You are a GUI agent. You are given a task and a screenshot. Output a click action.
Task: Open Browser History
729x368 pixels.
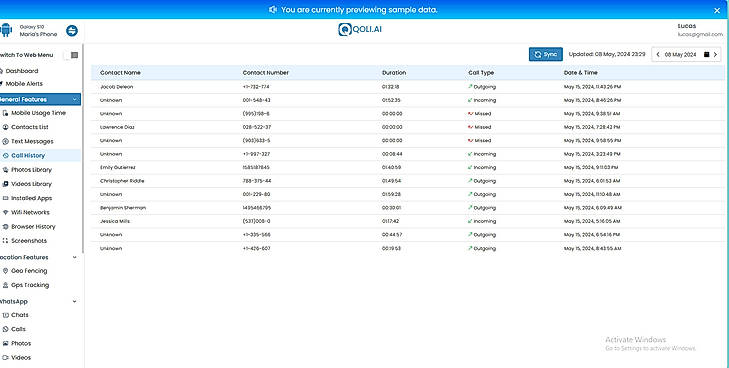pyautogui.click(x=33, y=227)
